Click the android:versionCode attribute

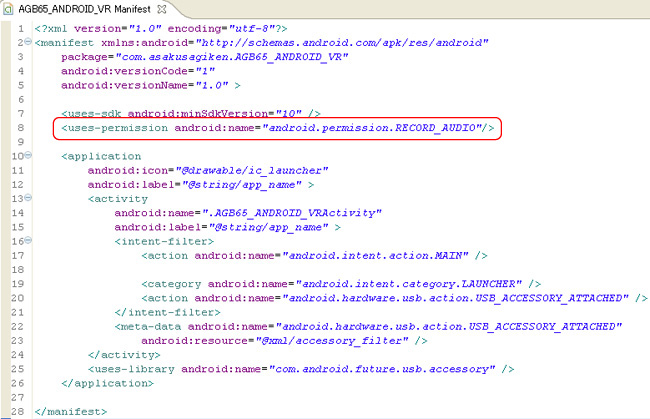click(x=138, y=71)
